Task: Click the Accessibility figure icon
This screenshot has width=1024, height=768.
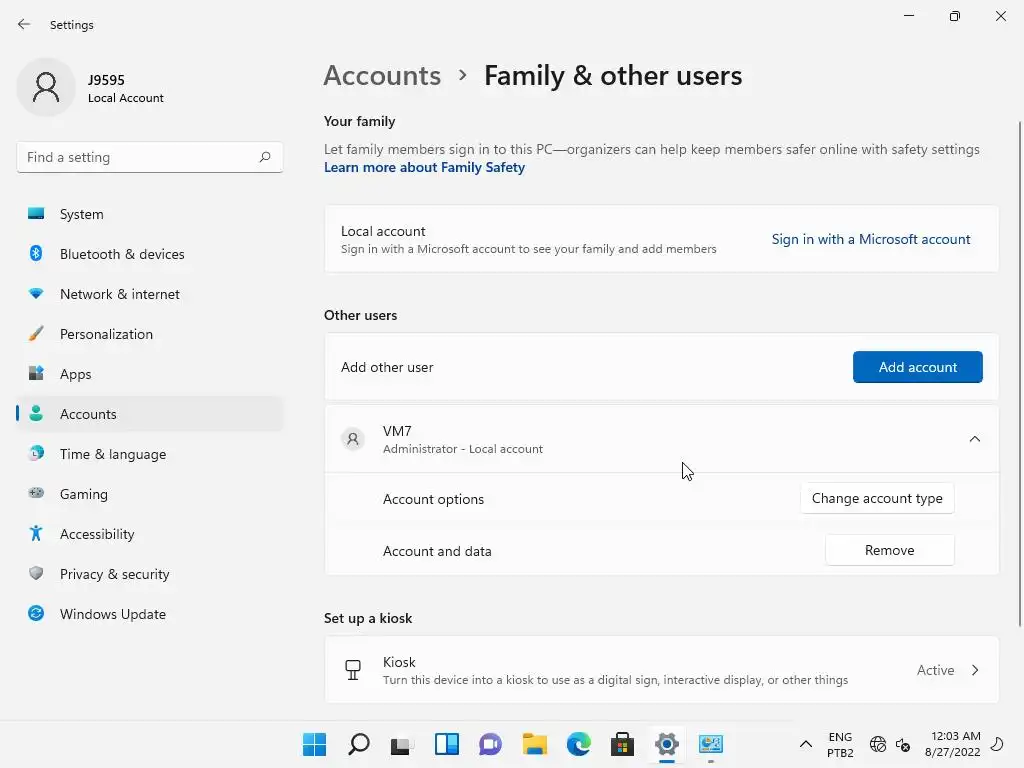Action: [x=36, y=534]
